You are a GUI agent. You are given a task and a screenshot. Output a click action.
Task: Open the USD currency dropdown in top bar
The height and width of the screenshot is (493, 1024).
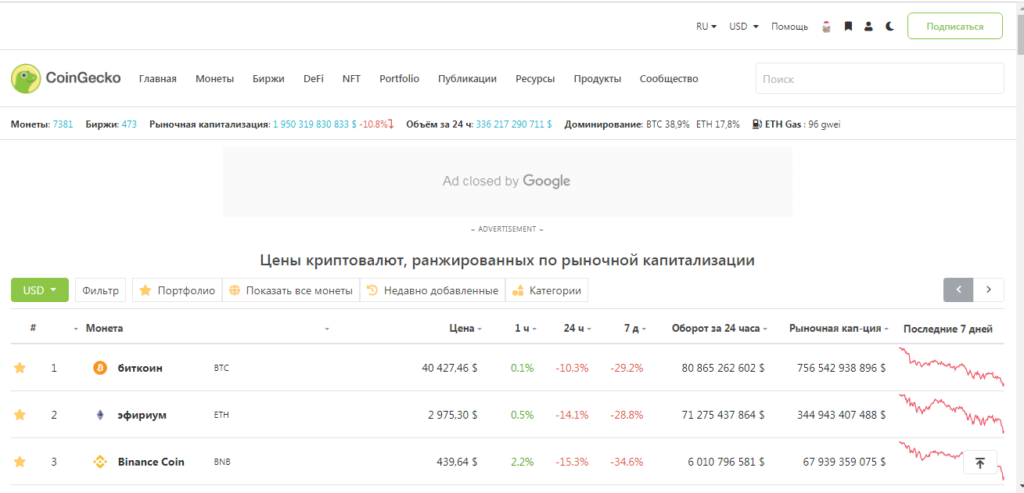tap(744, 27)
